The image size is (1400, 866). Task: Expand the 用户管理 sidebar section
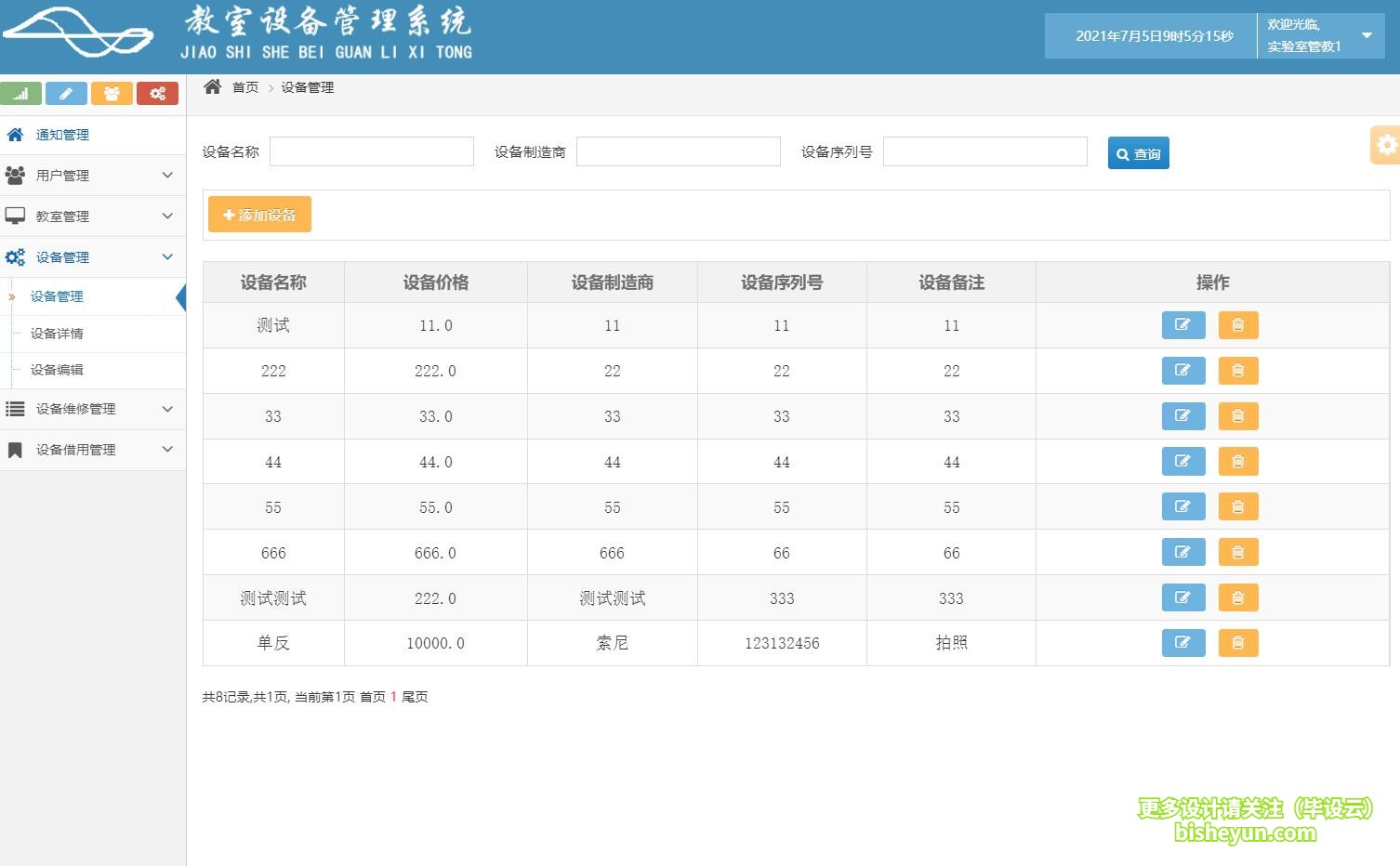click(93, 175)
